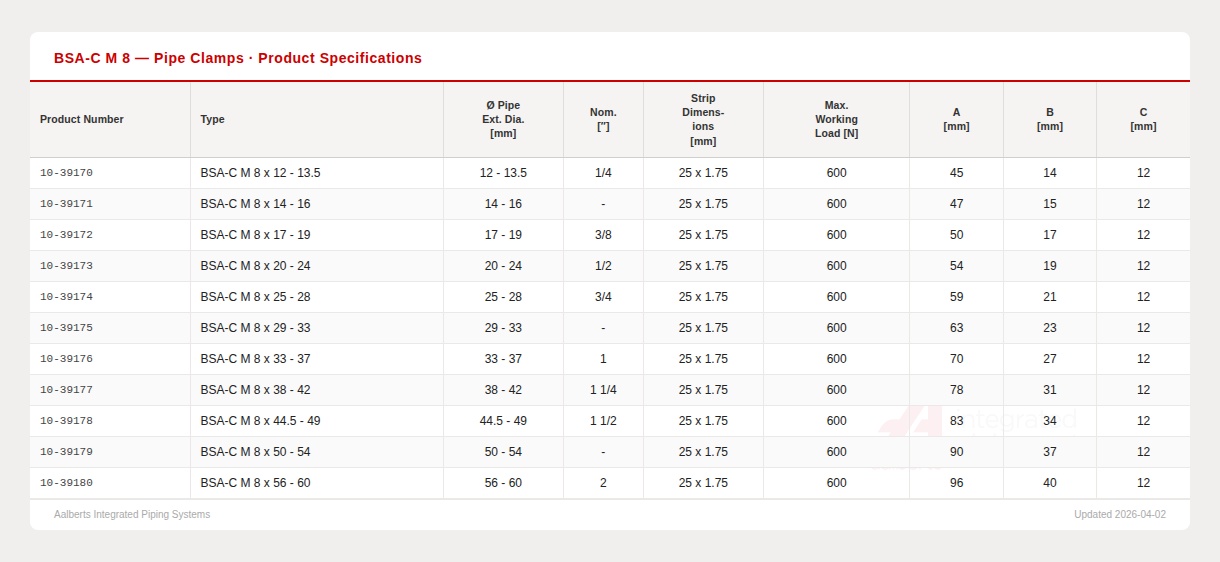Viewport: 1220px width, 562px height.
Task: Select the Nom. column header
Action: point(603,119)
